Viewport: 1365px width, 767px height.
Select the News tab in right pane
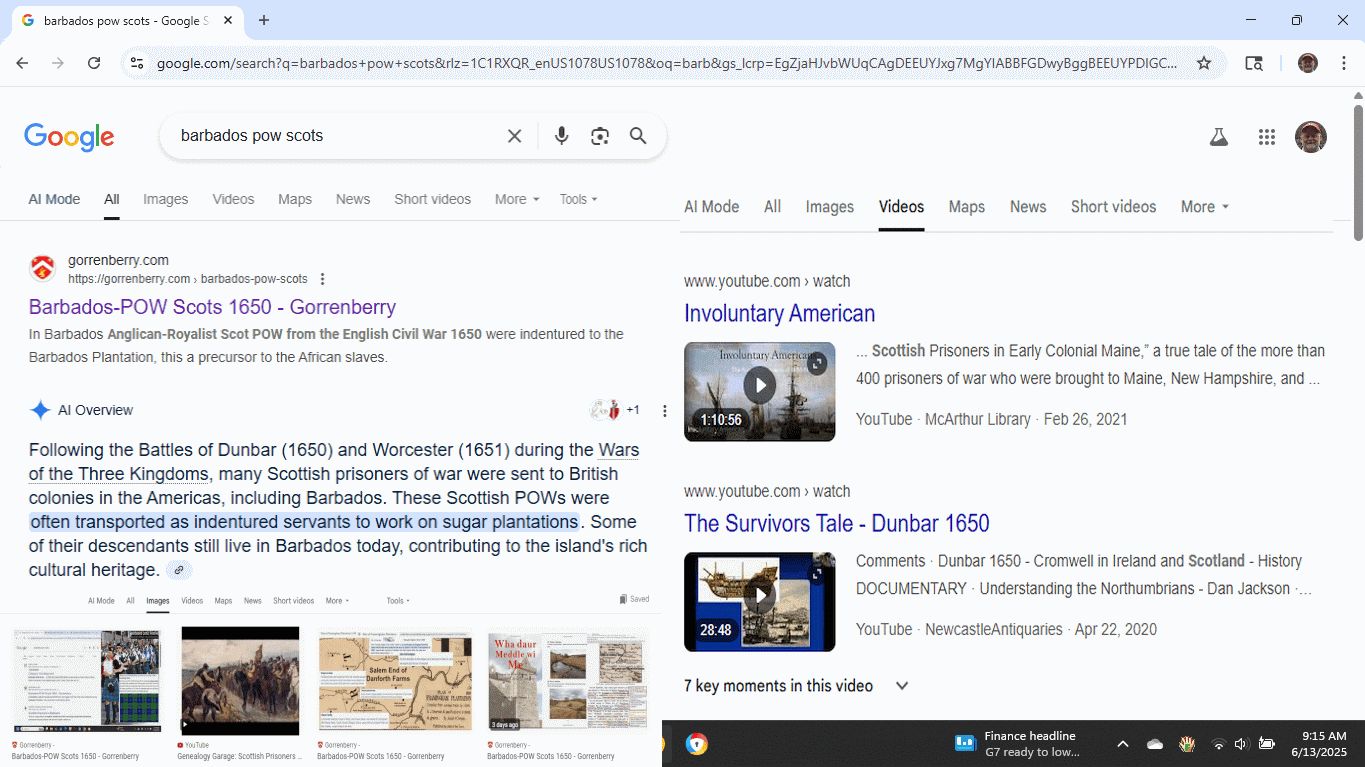click(x=1027, y=207)
